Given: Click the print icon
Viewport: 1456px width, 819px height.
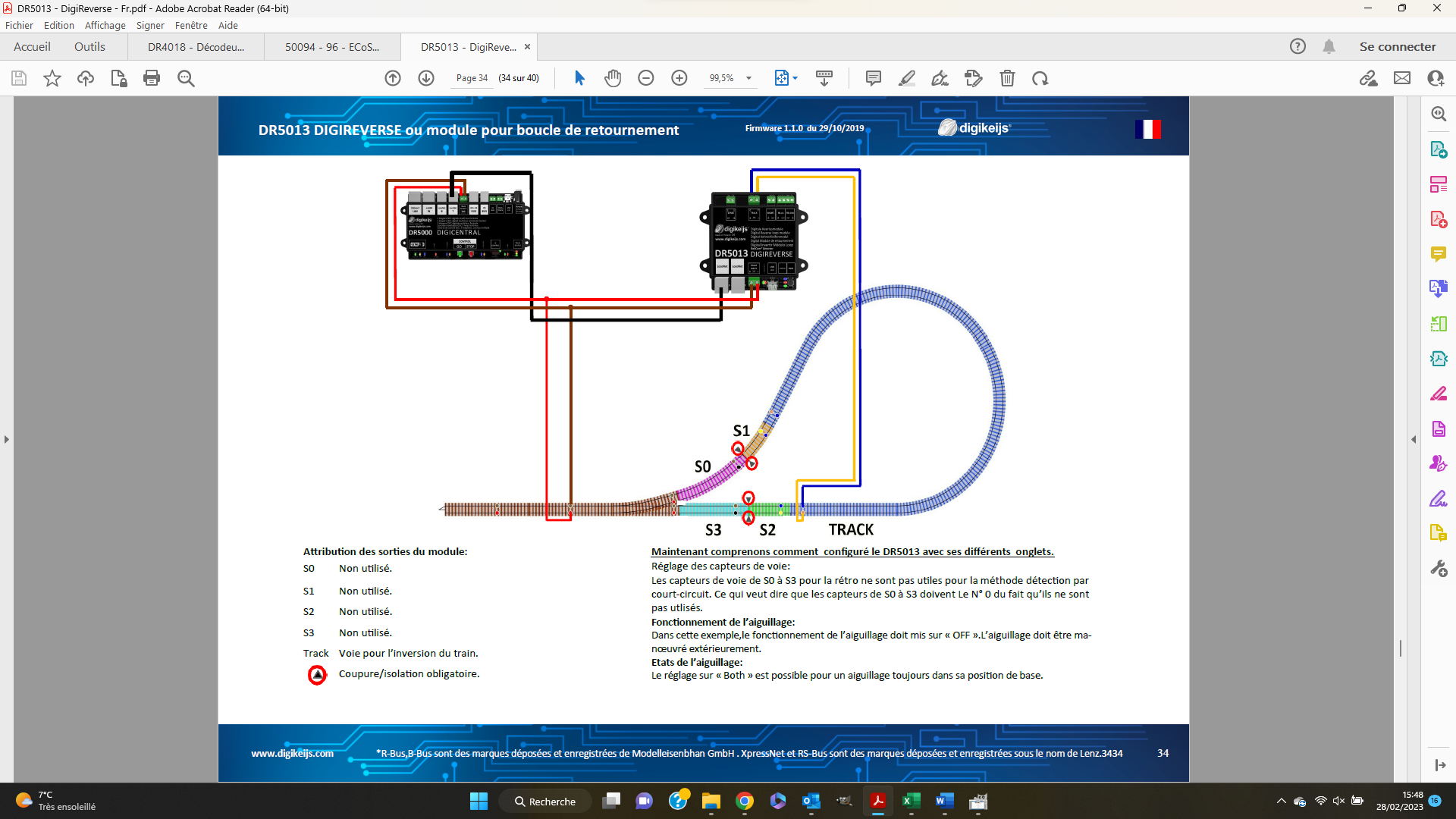Looking at the screenshot, I should point(152,78).
